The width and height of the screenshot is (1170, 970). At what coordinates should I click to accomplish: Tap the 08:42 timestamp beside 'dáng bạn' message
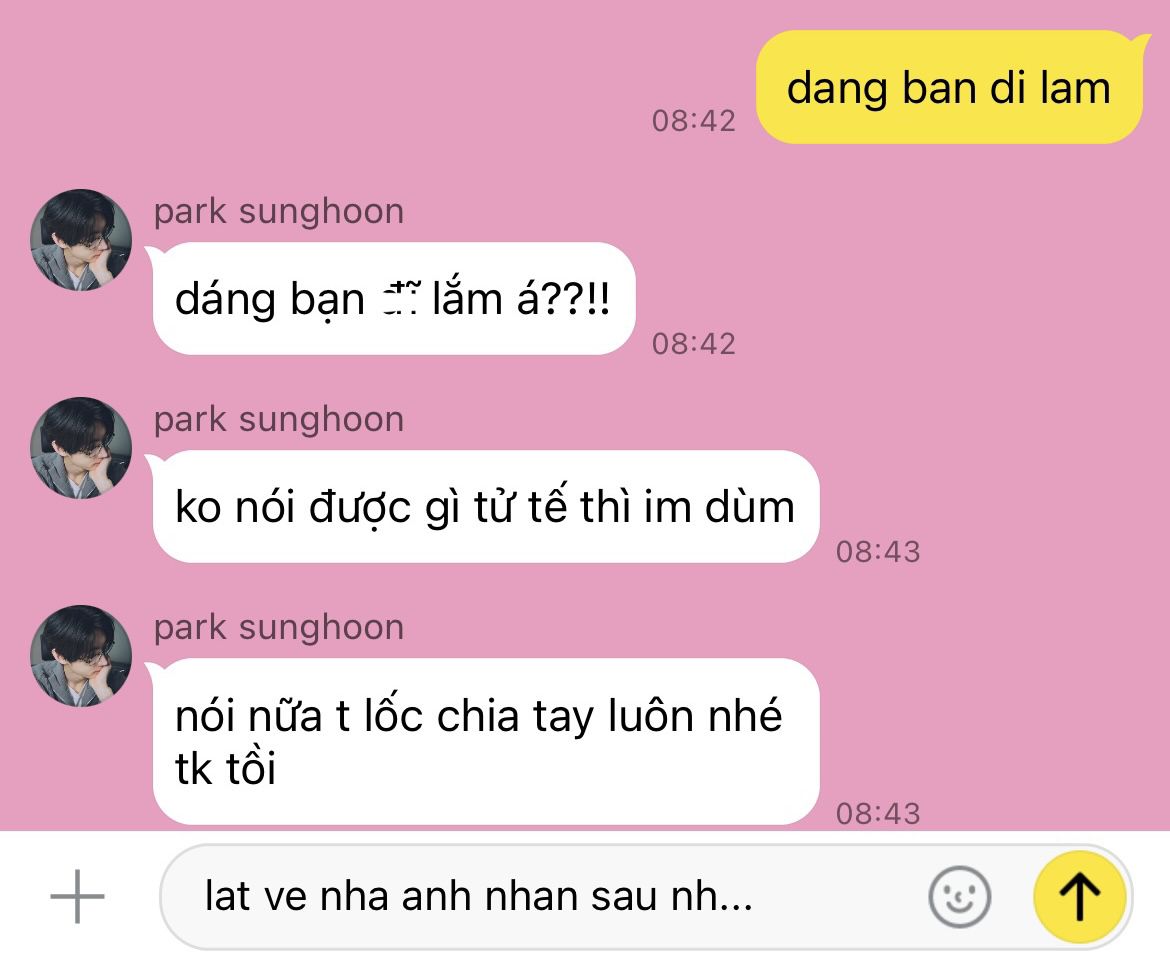694,344
